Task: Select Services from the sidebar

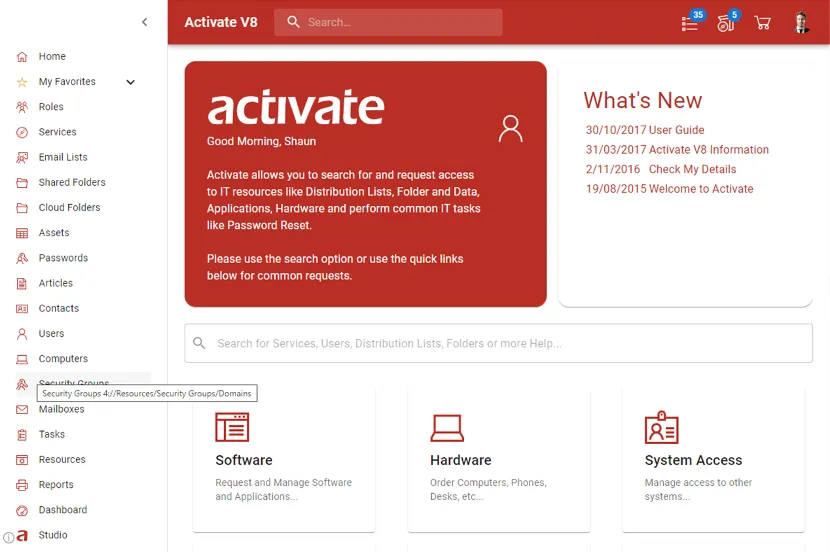Action: [x=57, y=132]
